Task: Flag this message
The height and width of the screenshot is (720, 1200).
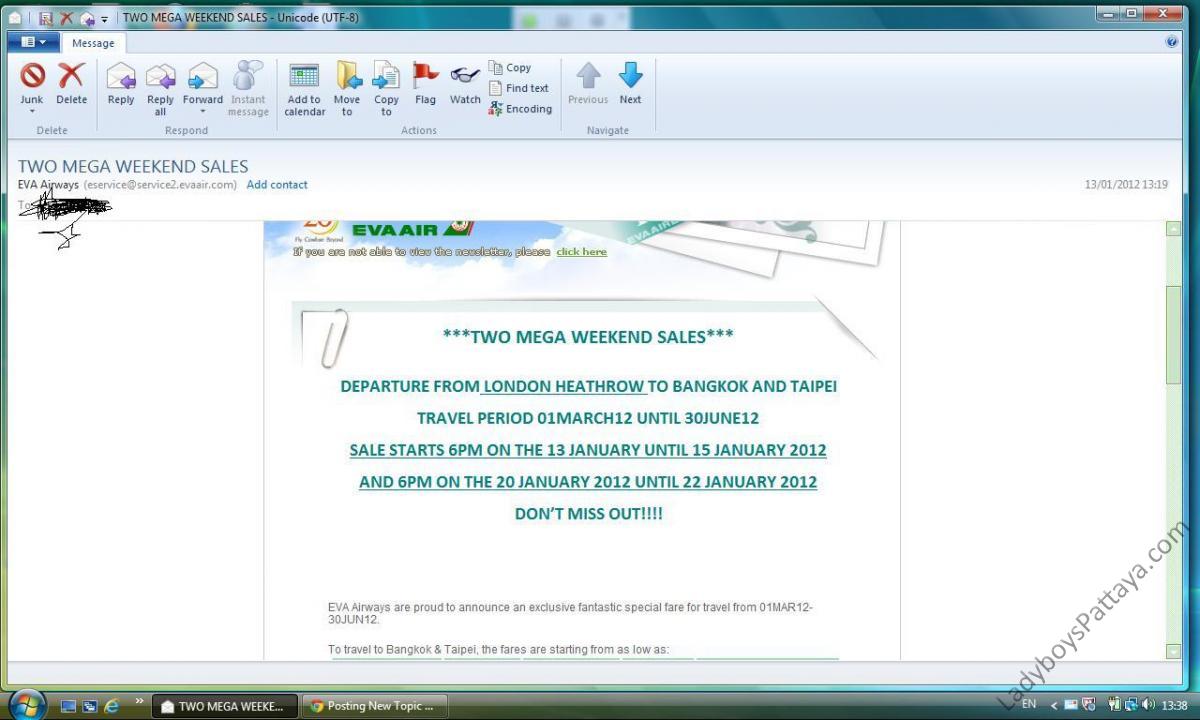Action: (x=425, y=83)
